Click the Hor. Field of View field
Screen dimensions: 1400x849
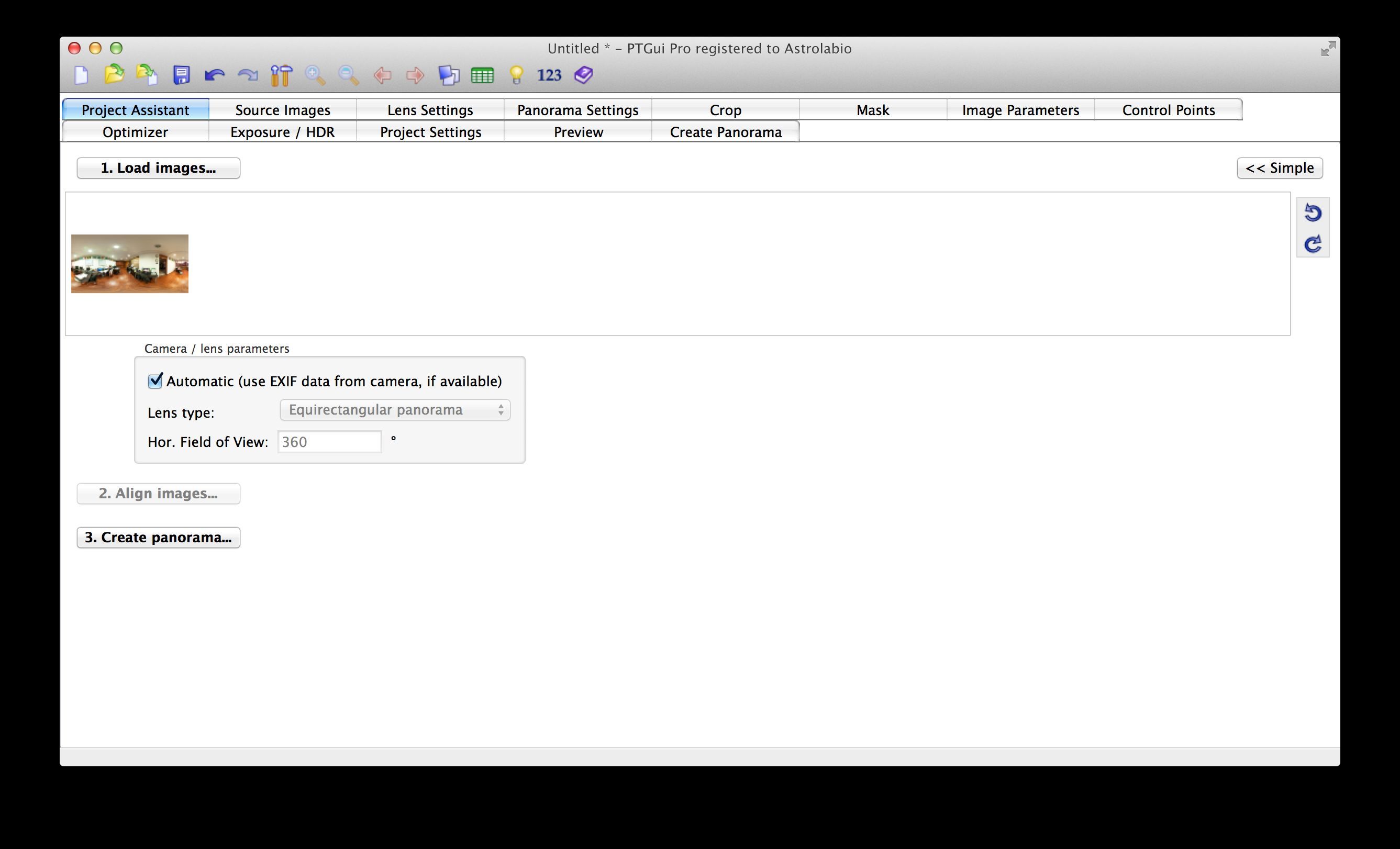point(329,442)
